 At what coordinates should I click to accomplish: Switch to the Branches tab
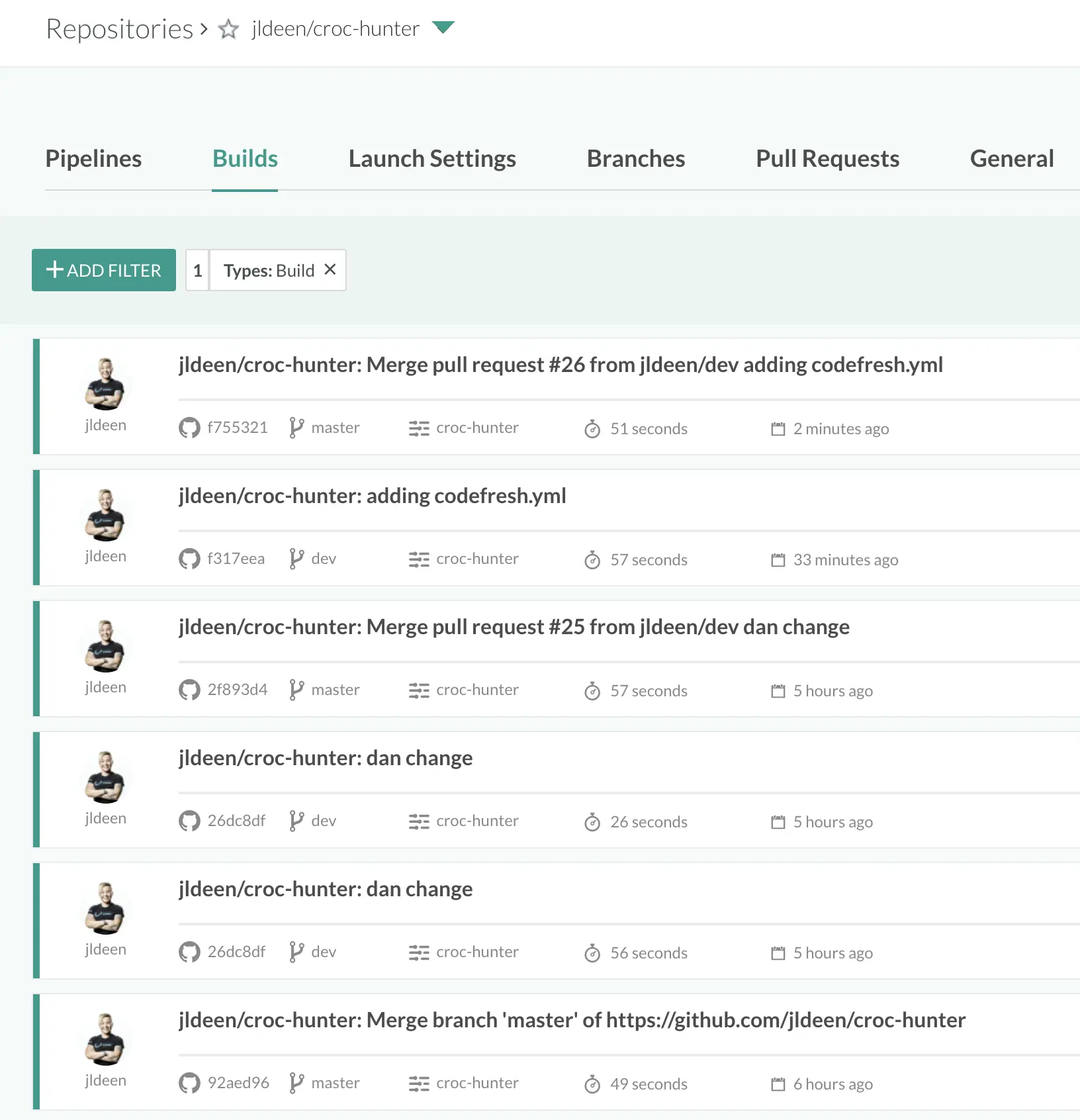click(x=636, y=159)
